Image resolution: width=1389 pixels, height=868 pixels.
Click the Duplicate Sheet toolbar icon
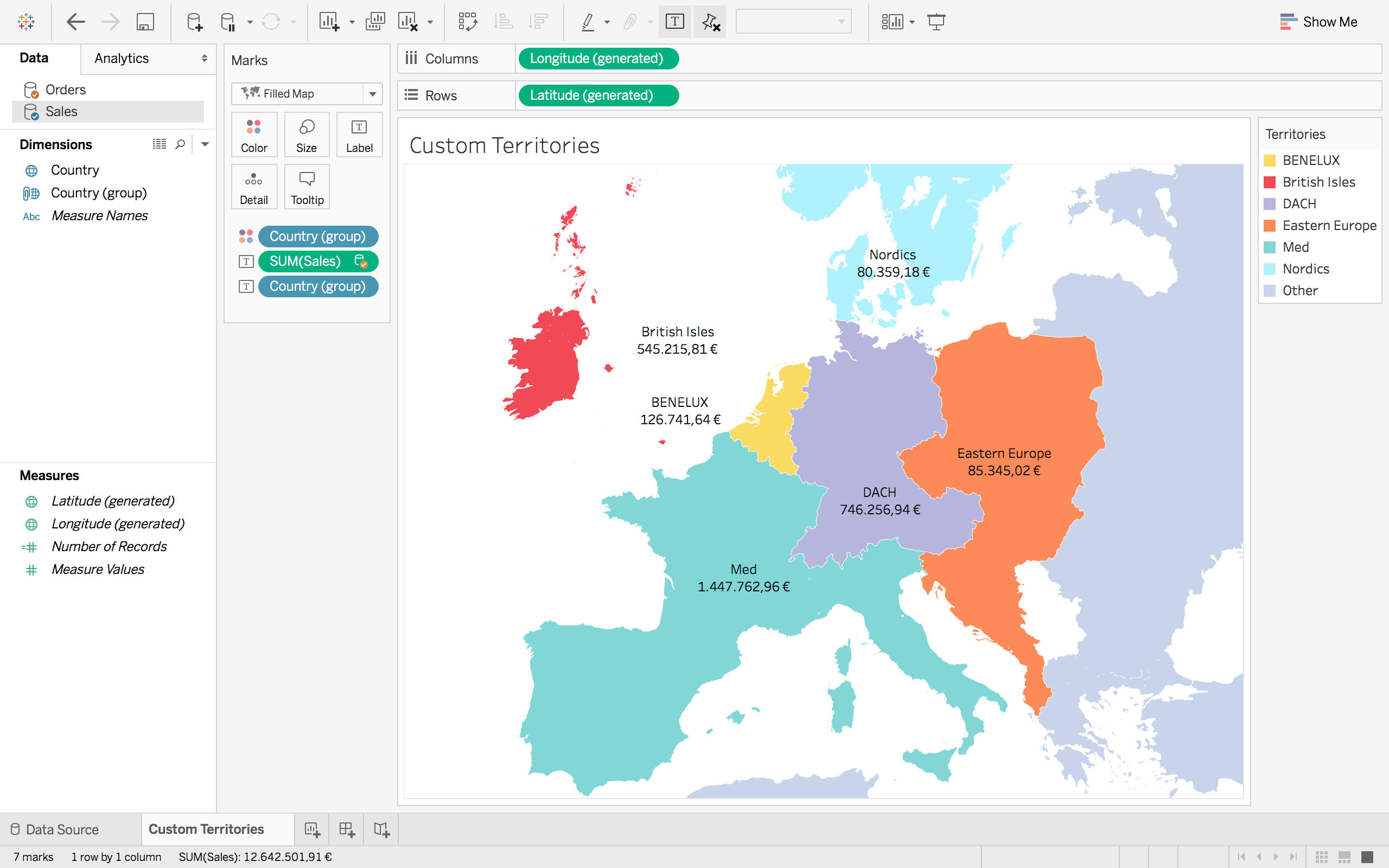tap(375, 22)
